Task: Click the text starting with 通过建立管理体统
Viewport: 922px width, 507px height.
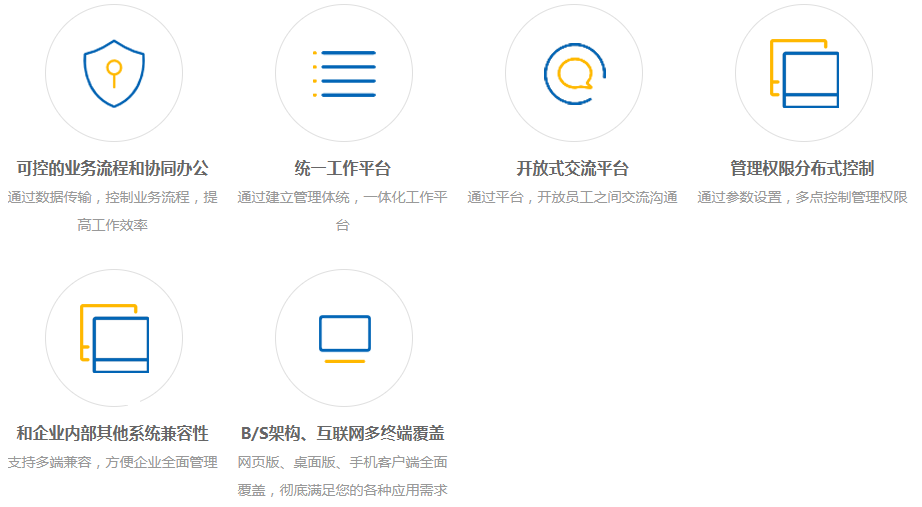Action: (x=343, y=197)
